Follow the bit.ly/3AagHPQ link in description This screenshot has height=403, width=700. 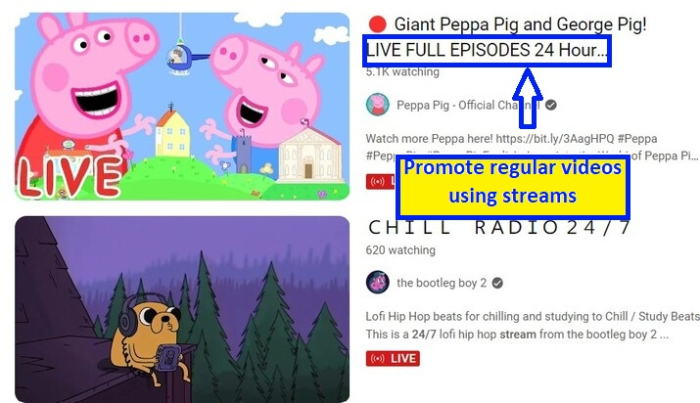click(x=555, y=139)
